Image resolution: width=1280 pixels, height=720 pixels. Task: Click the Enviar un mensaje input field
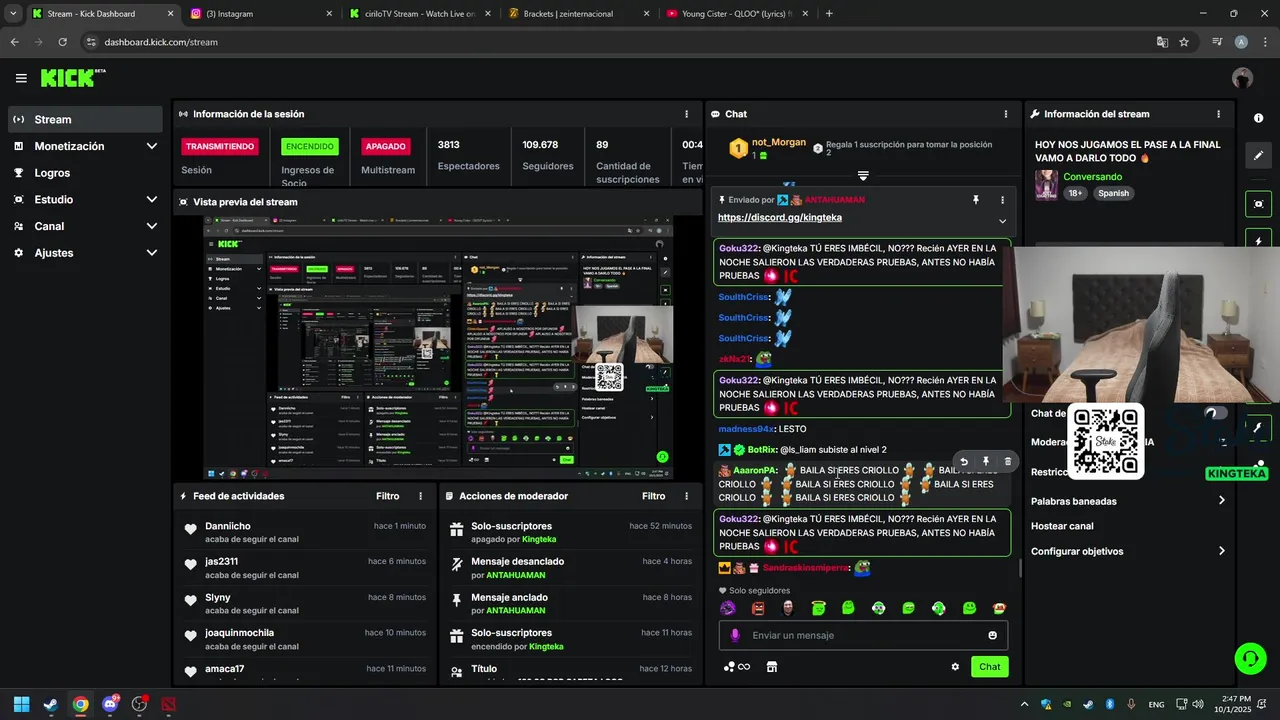click(863, 635)
